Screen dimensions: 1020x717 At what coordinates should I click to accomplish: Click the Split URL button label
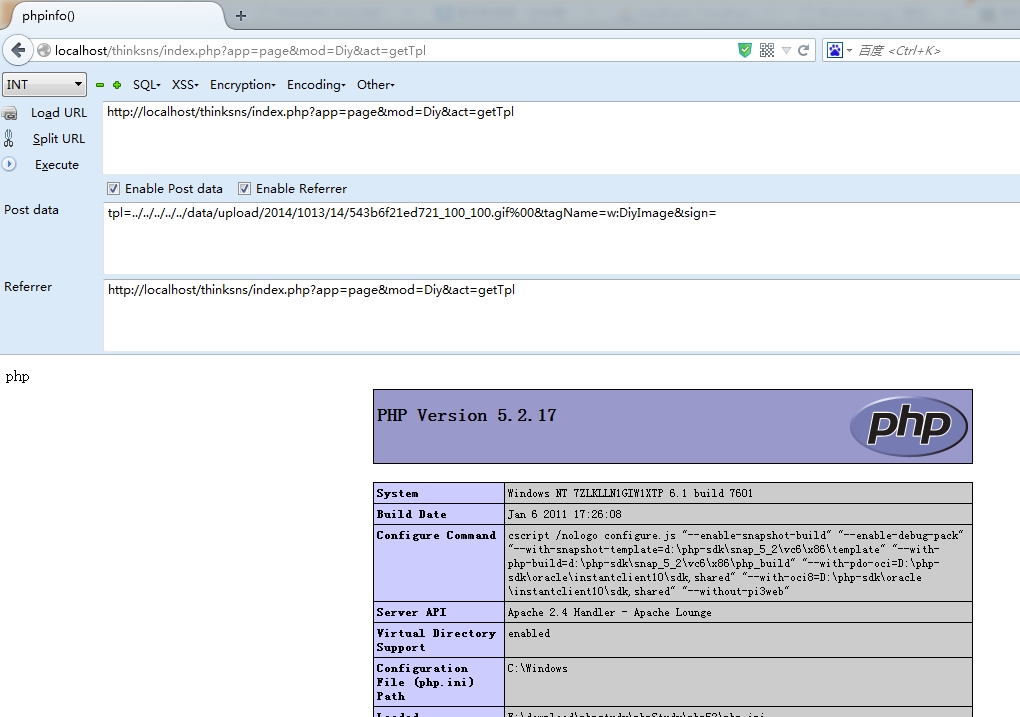click(59, 139)
